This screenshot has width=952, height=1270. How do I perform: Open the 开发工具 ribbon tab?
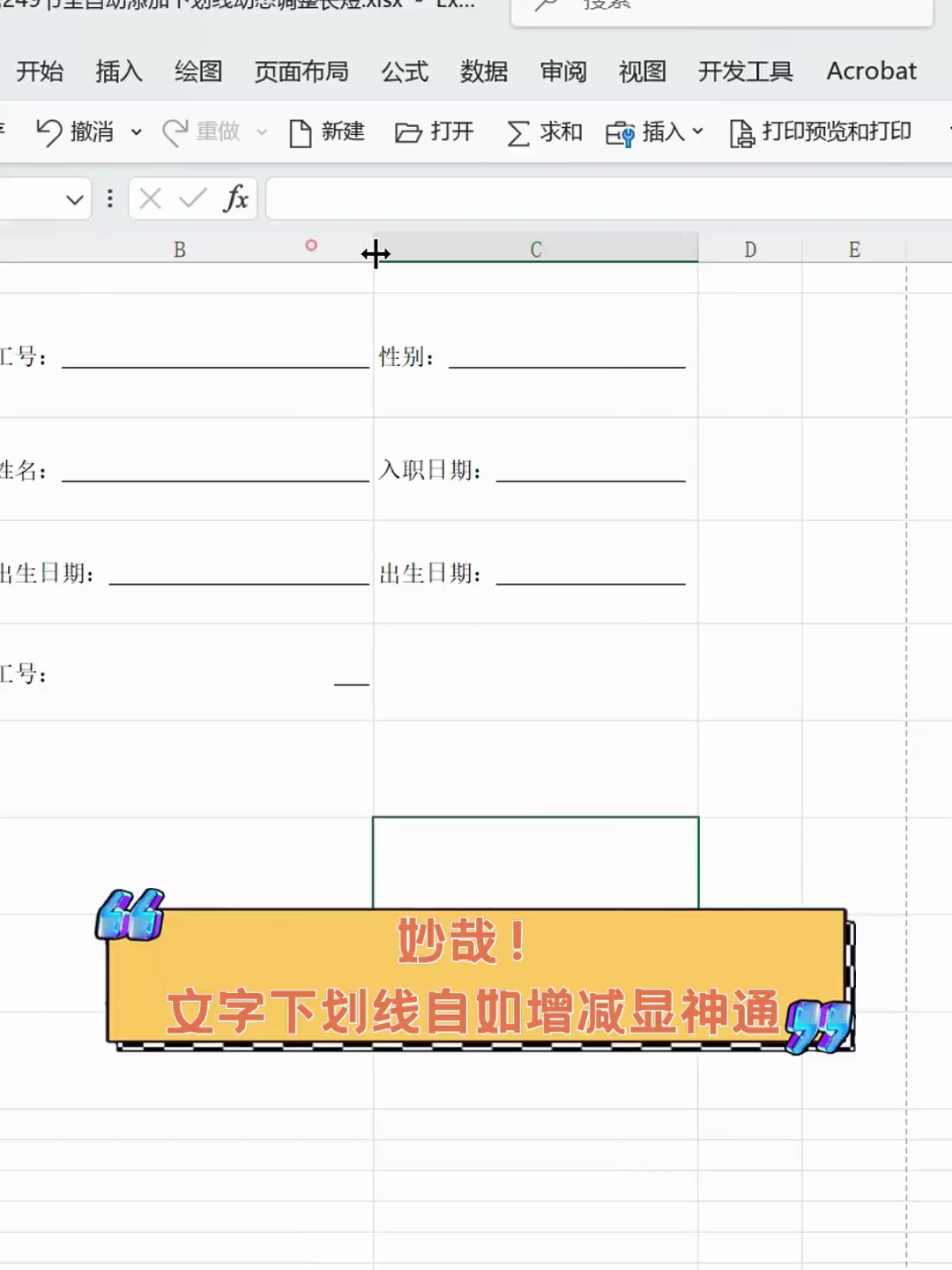745,71
